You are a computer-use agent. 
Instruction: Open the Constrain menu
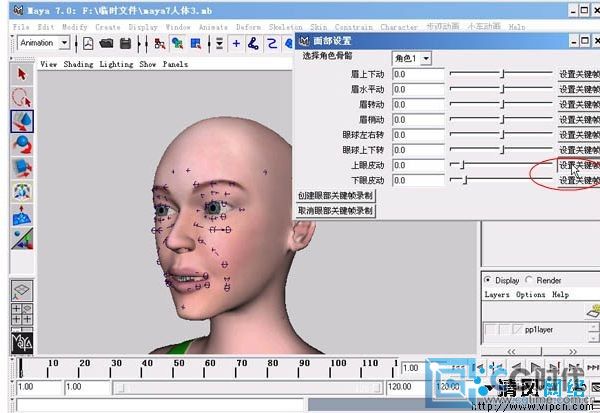coord(354,27)
